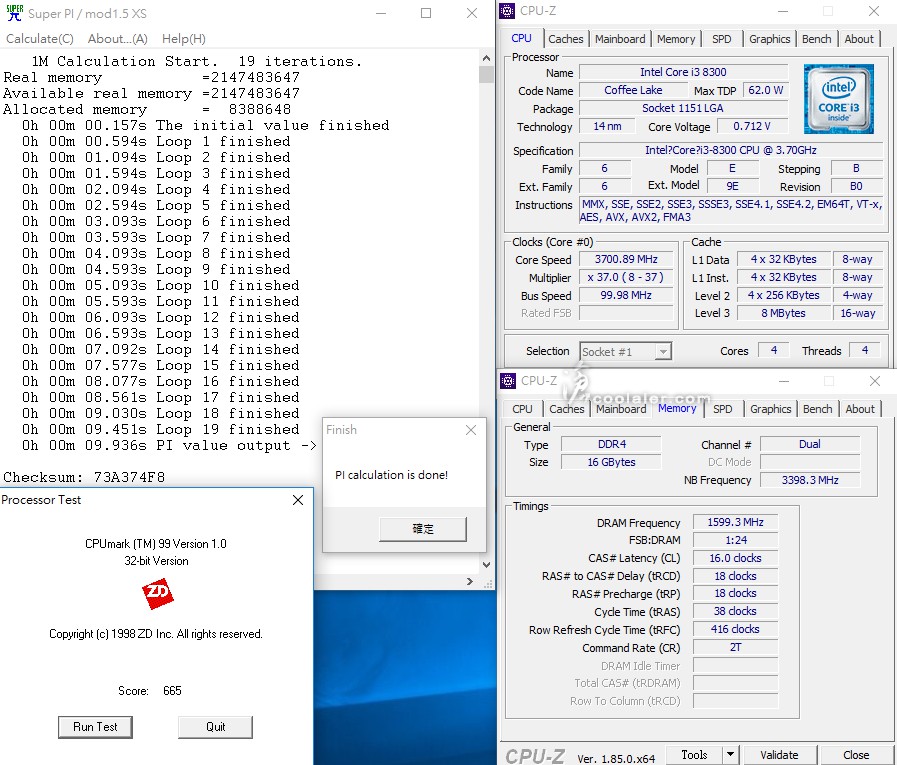Switch to Memory tab in top CPU-Z window
The image size is (897, 765).
tap(676, 39)
